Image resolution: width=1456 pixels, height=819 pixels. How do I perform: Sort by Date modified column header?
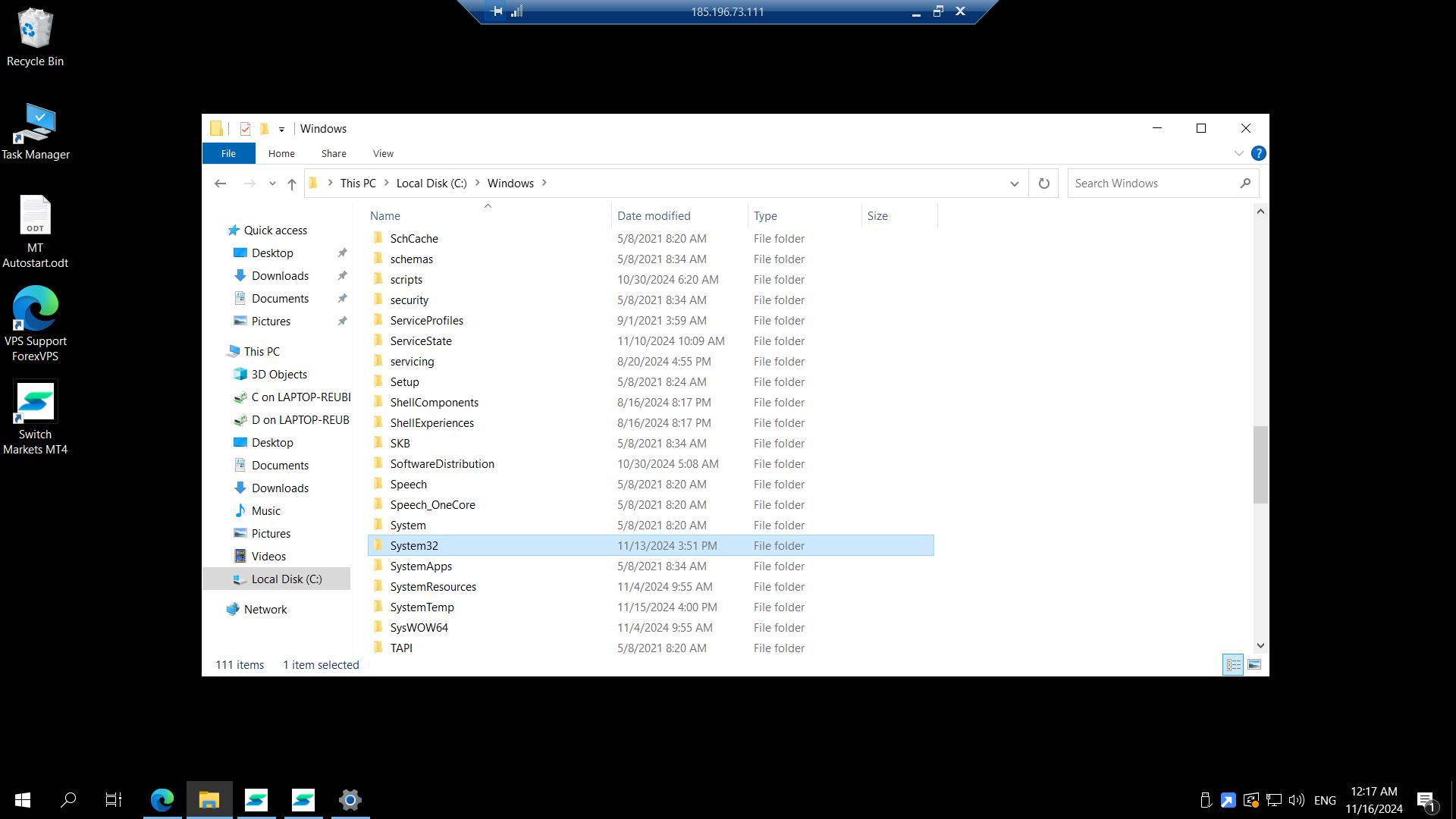(679, 216)
